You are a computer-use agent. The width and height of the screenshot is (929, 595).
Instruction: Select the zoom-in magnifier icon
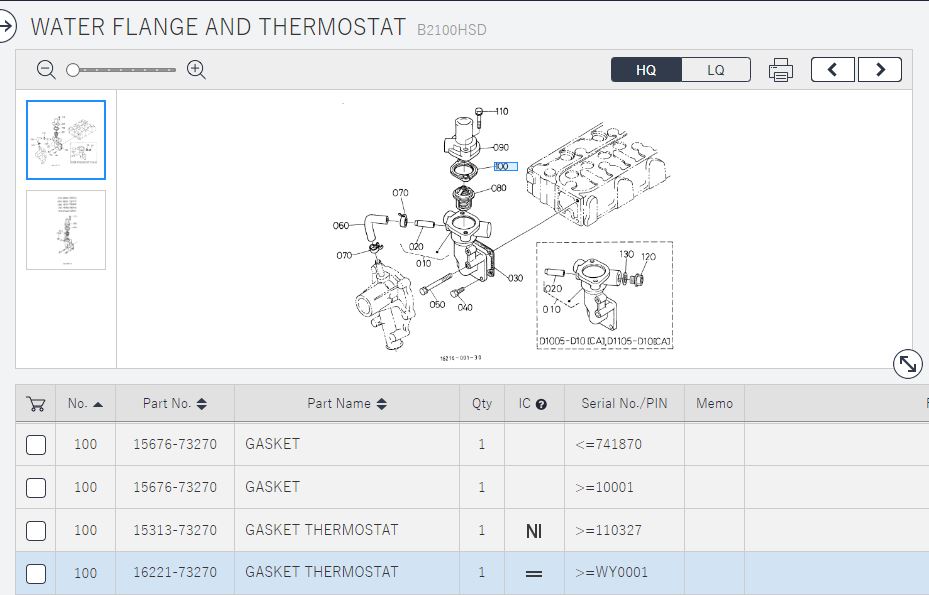tap(196, 70)
